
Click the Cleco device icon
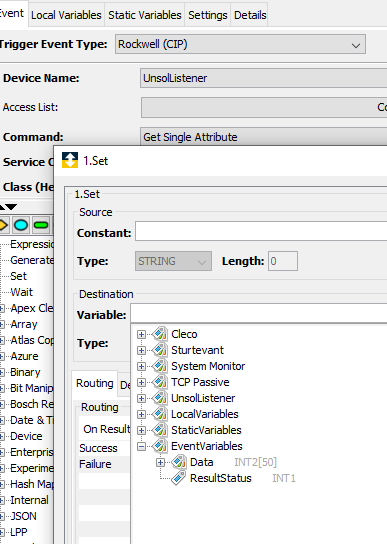coord(160,334)
